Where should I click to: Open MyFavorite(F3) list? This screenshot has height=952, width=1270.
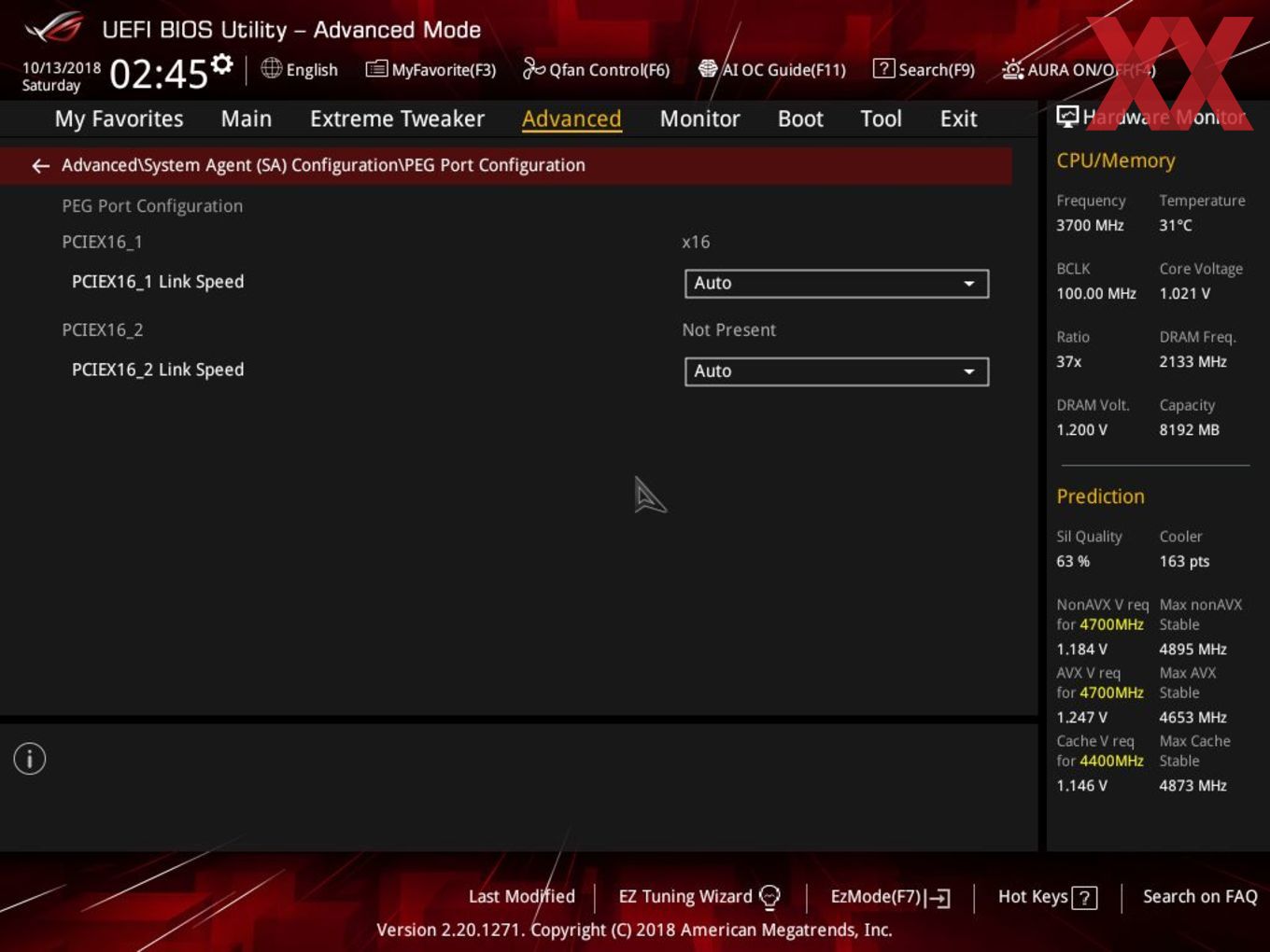430,70
